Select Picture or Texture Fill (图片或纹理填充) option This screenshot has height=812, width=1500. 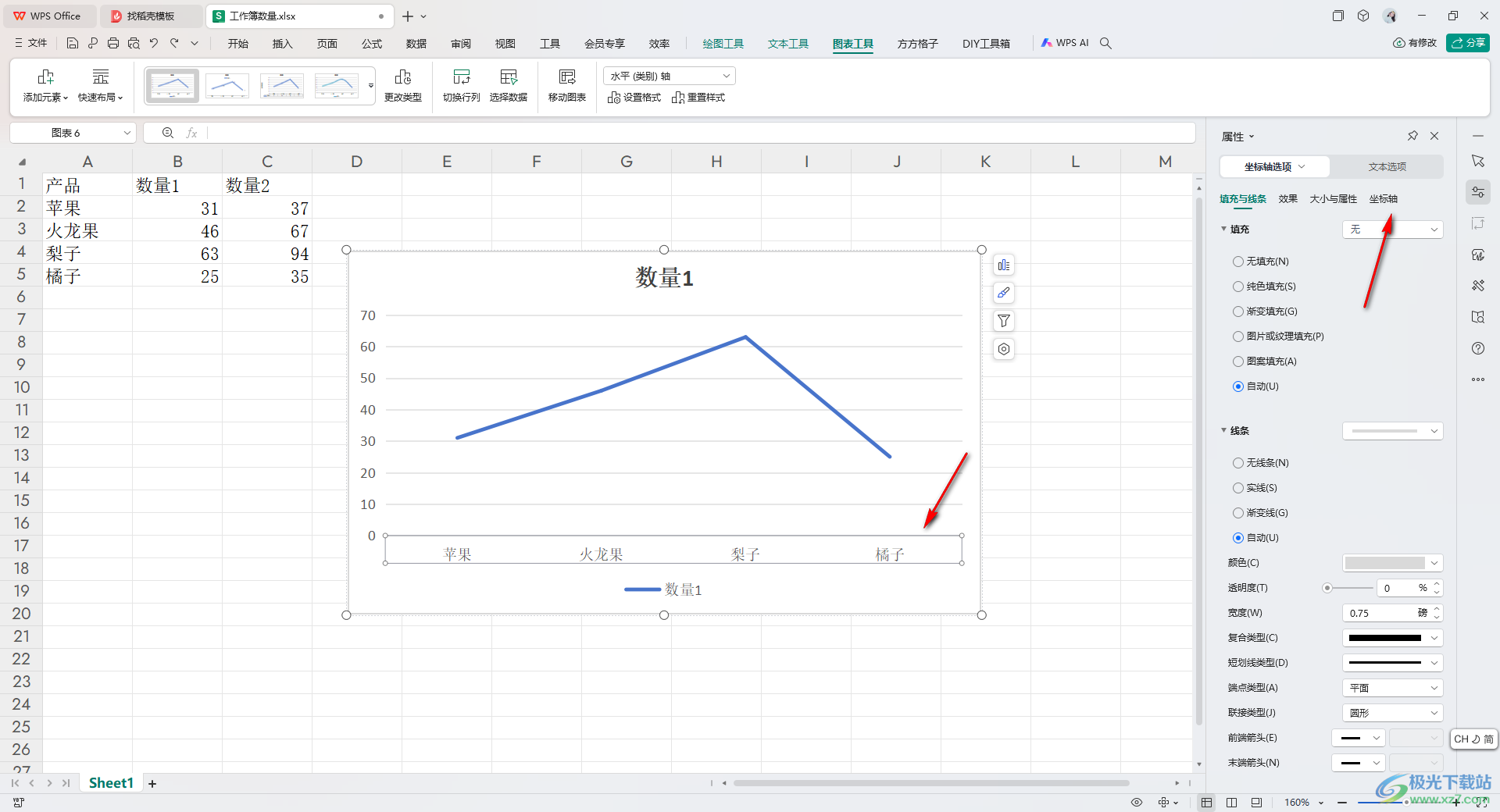(x=1238, y=337)
